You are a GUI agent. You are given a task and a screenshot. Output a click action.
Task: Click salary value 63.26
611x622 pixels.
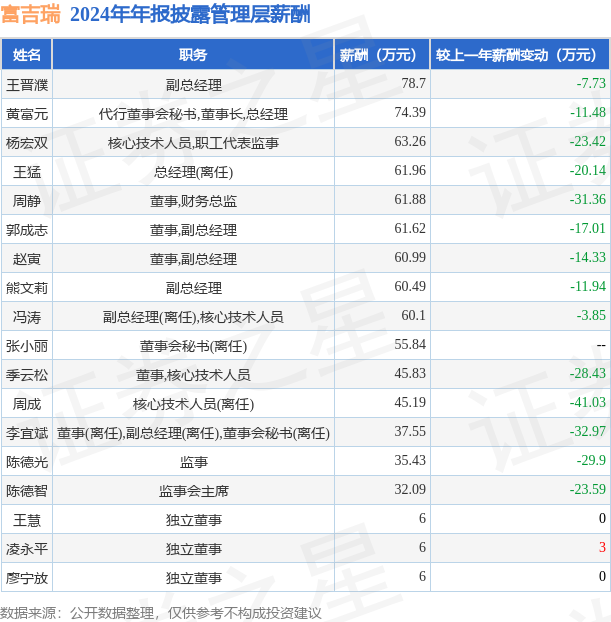tap(410, 141)
